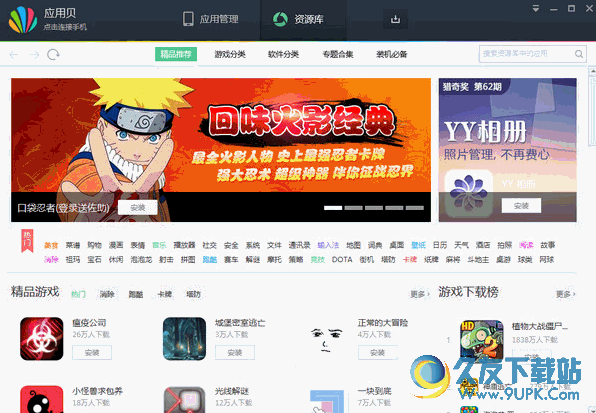
Task: Go forward with the right arrow
Action: tap(35, 55)
